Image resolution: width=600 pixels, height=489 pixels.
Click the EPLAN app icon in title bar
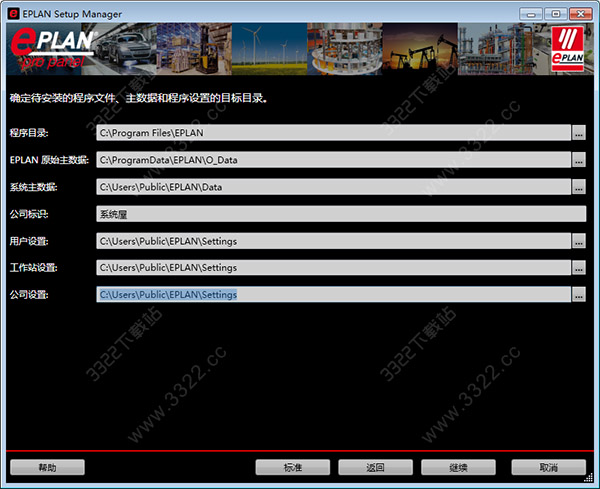pos(13,14)
